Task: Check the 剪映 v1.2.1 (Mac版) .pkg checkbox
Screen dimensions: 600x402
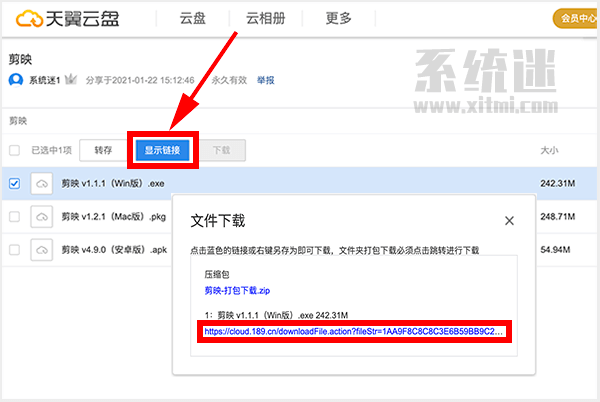Action: [15, 216]
